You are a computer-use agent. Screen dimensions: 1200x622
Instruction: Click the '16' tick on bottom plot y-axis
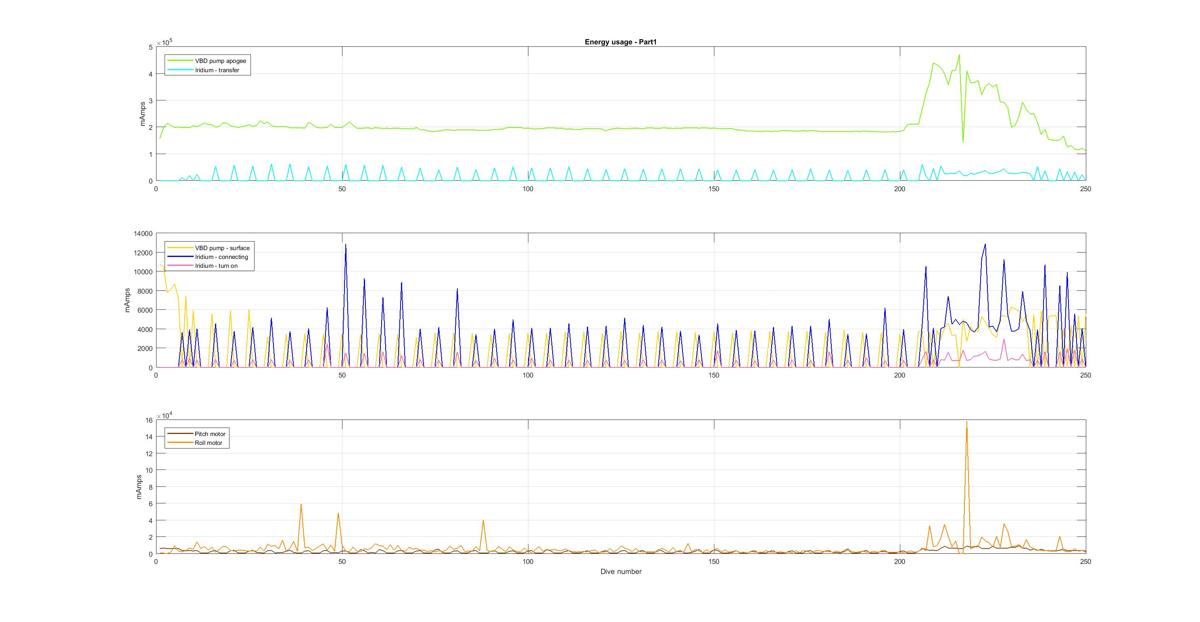pyautogui.click(x=148, y=420)
